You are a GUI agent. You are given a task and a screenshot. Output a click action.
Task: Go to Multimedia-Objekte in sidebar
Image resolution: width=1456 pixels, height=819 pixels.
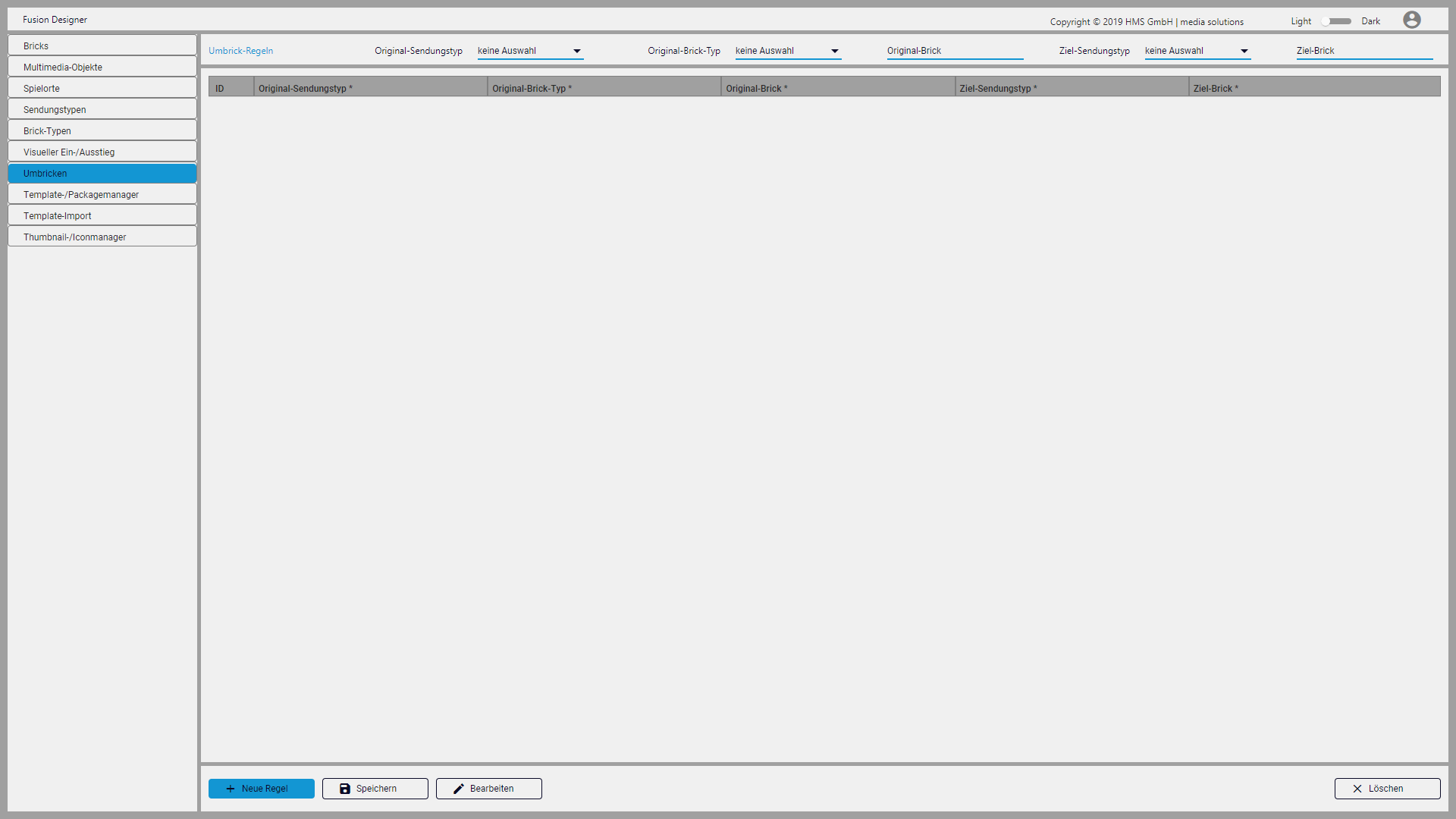point(102,67)
